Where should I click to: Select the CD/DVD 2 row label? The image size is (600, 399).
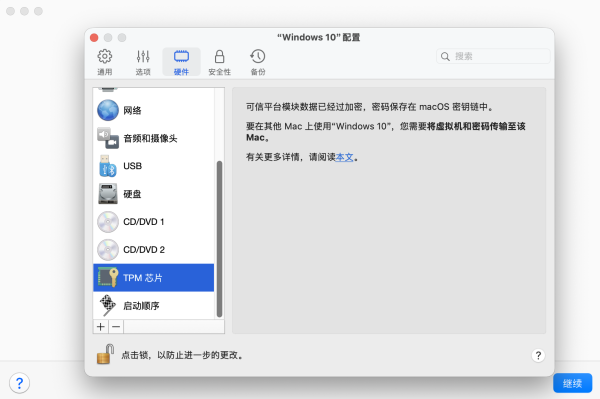[144, 250]
